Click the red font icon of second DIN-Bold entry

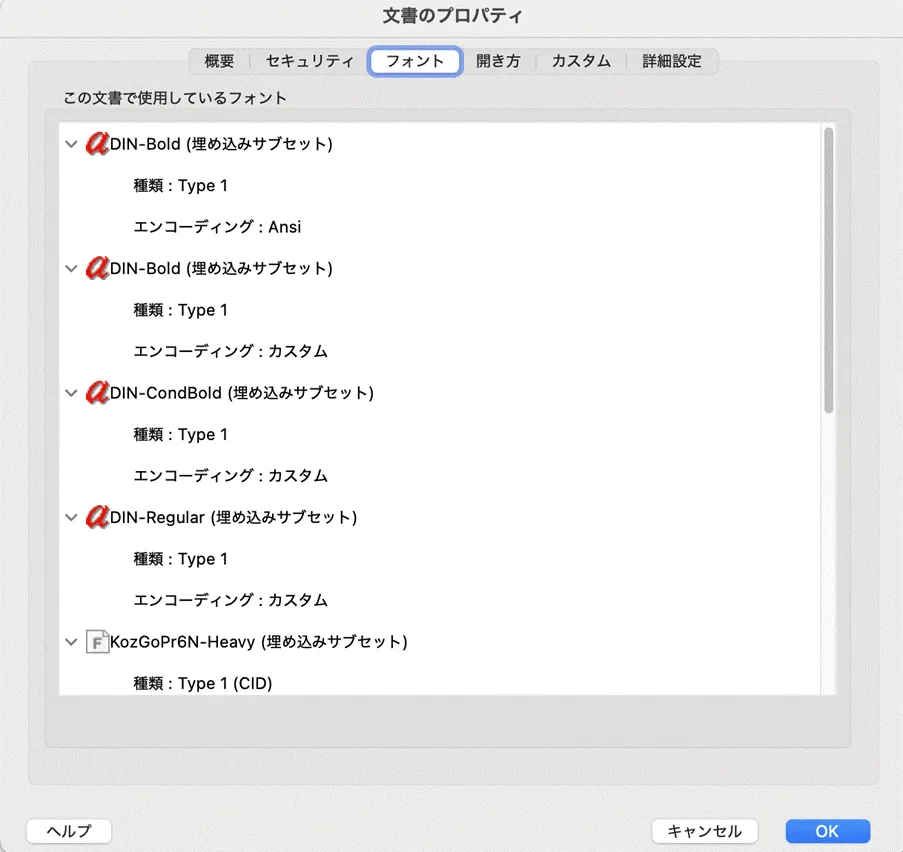[x=97, y=268]
